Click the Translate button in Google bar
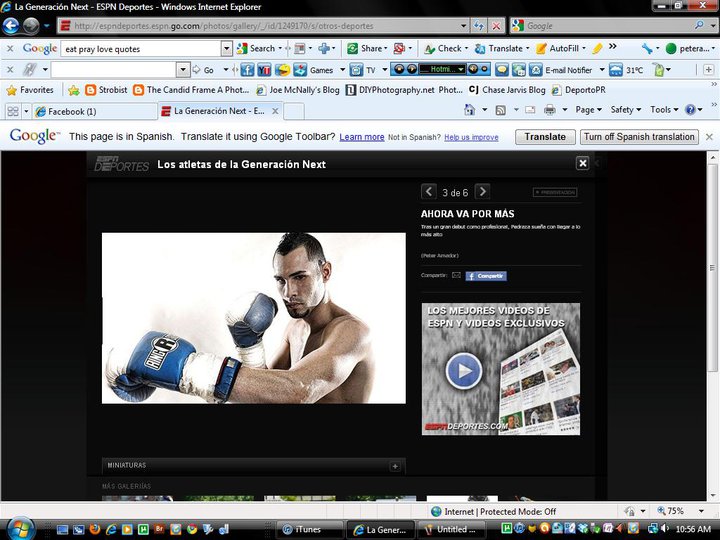720x540 pixels. (544, 137)
